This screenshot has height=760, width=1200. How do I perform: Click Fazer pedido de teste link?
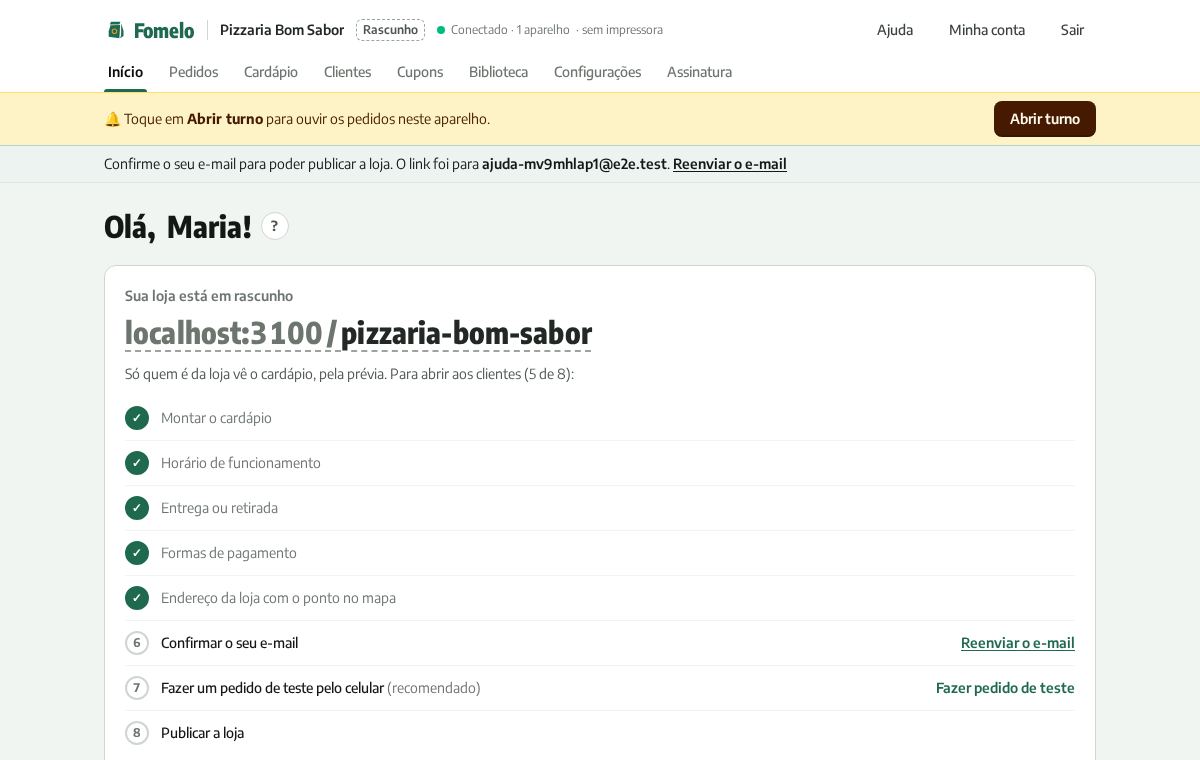[x=1005, y=688]
